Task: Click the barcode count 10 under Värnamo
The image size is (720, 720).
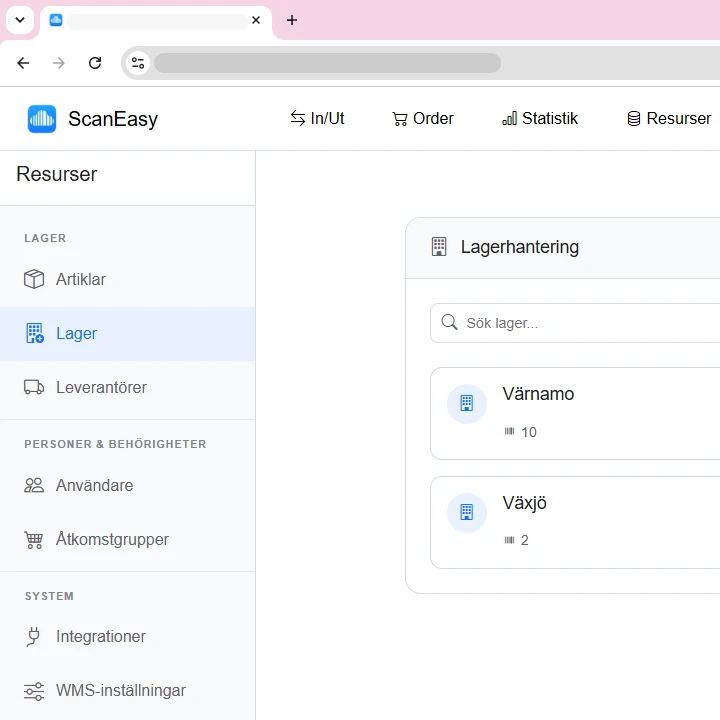Action: coord(521,432)
